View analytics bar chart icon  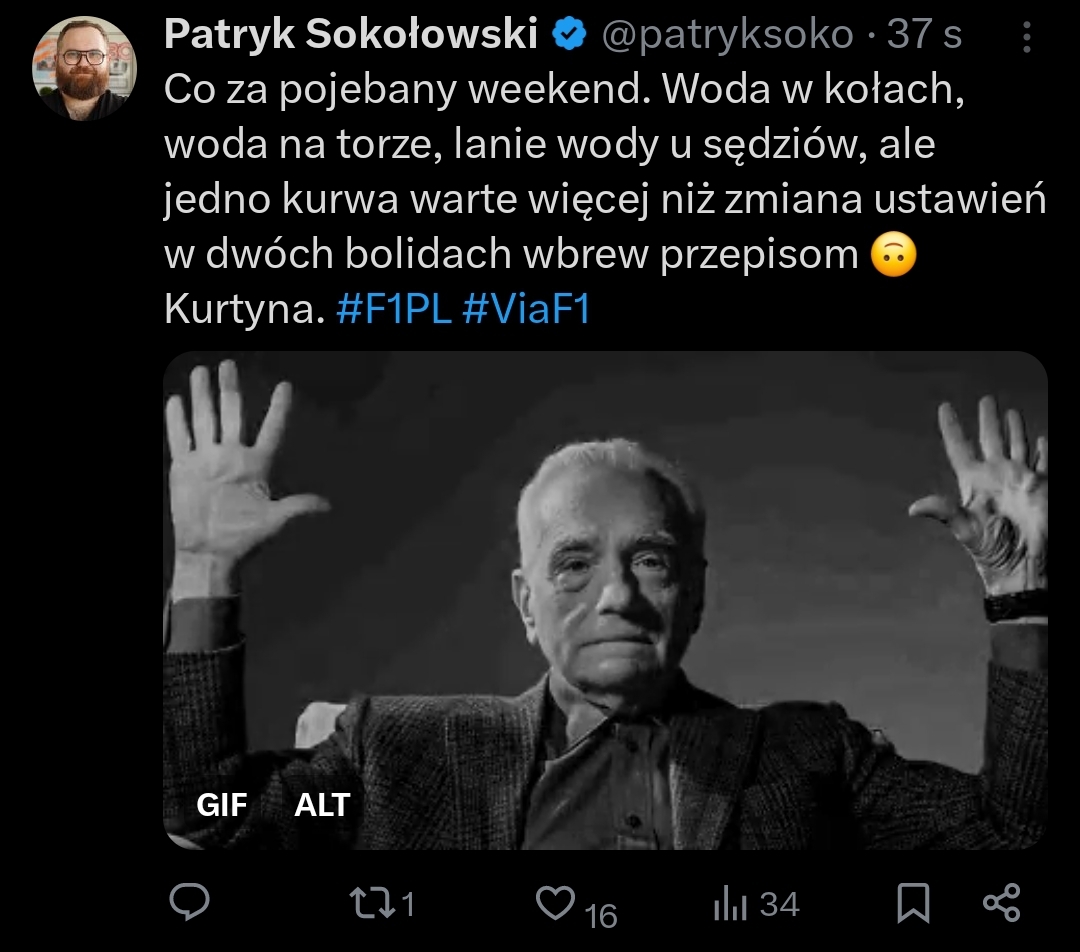point(731,903)
